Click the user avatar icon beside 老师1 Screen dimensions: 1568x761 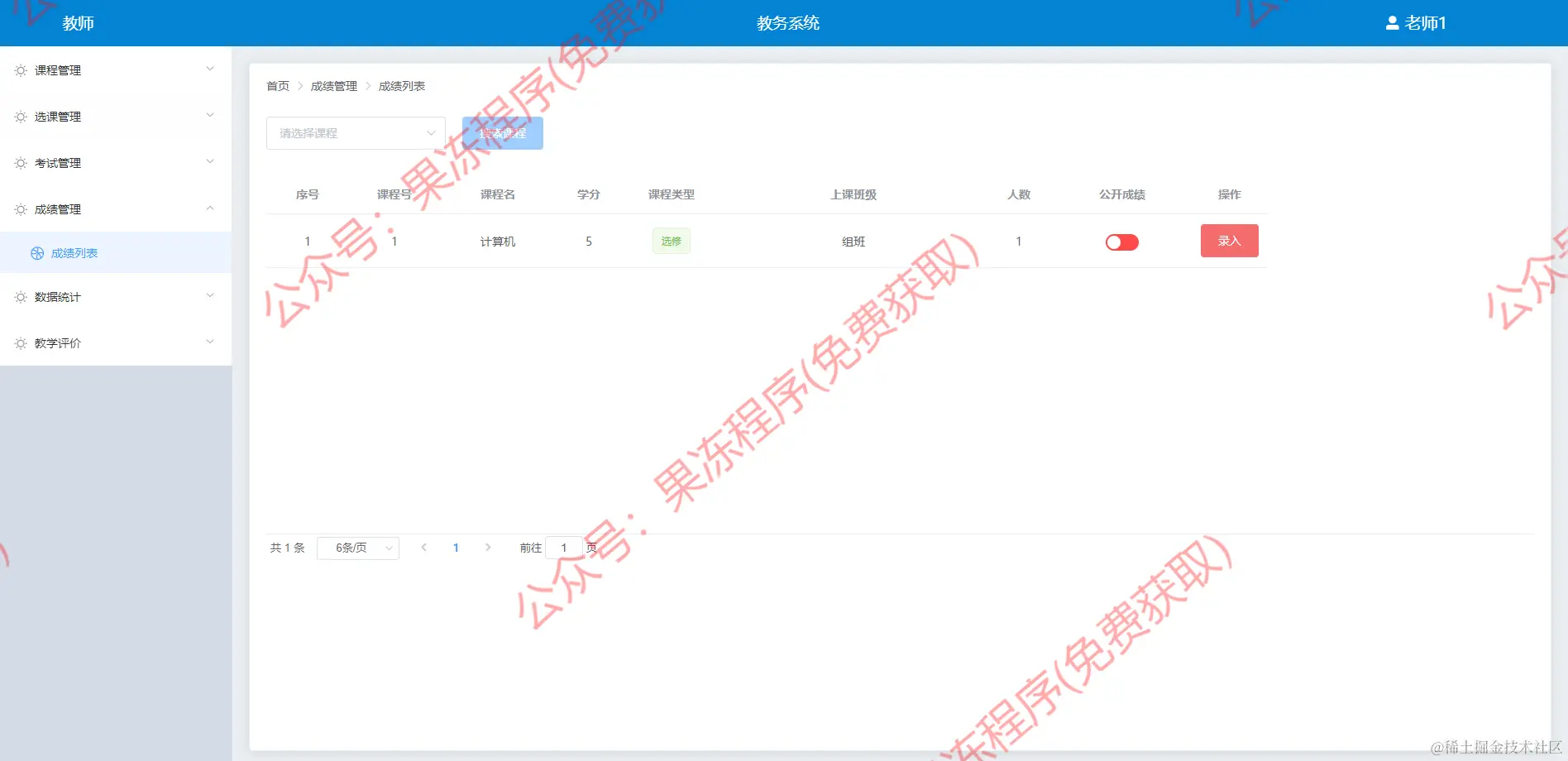1392,23
